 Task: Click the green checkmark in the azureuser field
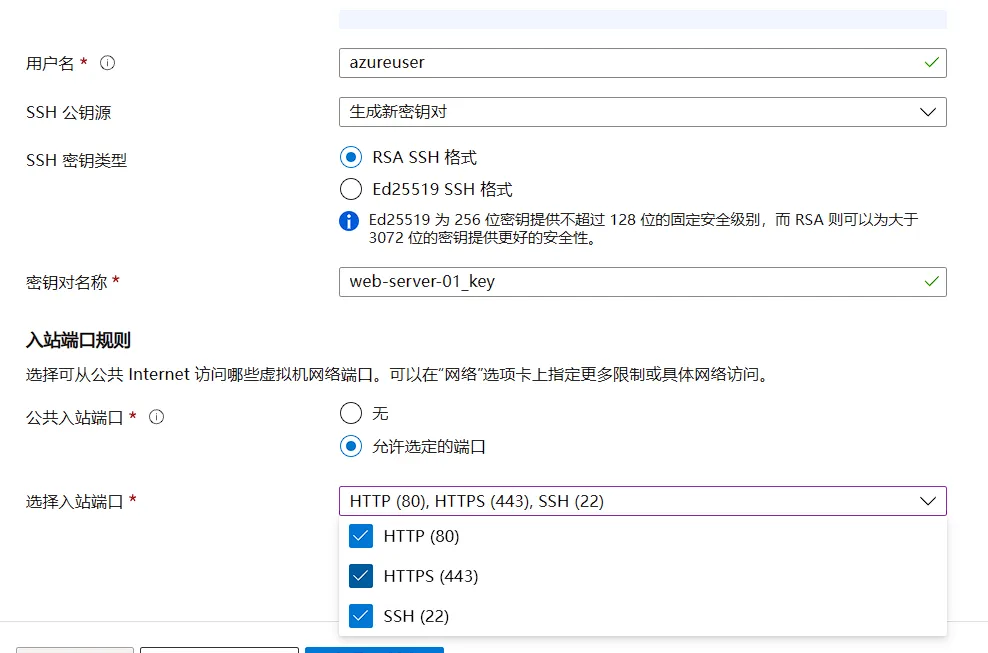tap(932, 62)
